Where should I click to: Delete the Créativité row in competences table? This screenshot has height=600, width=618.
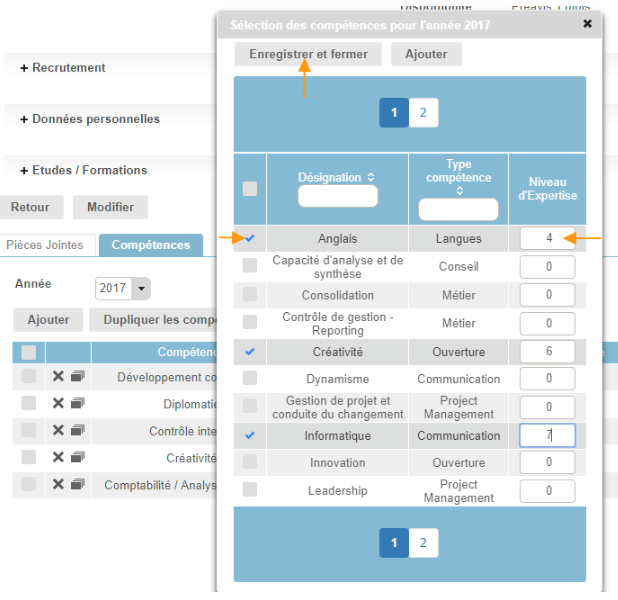58,457
